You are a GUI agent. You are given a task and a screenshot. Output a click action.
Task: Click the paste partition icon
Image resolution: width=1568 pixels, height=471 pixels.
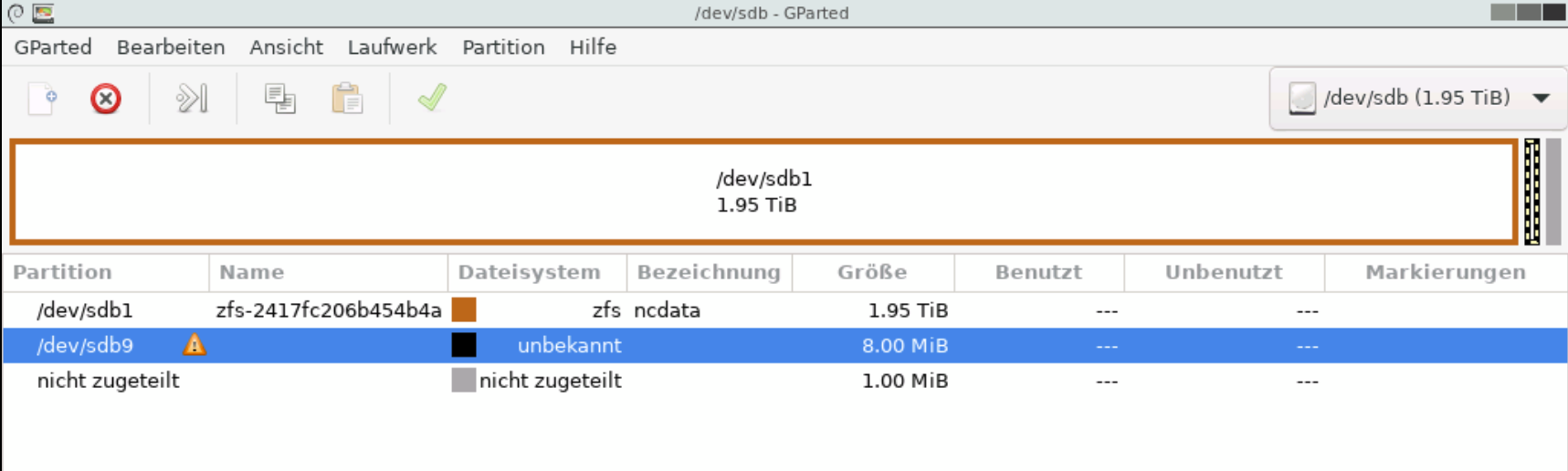pos(347,99)
